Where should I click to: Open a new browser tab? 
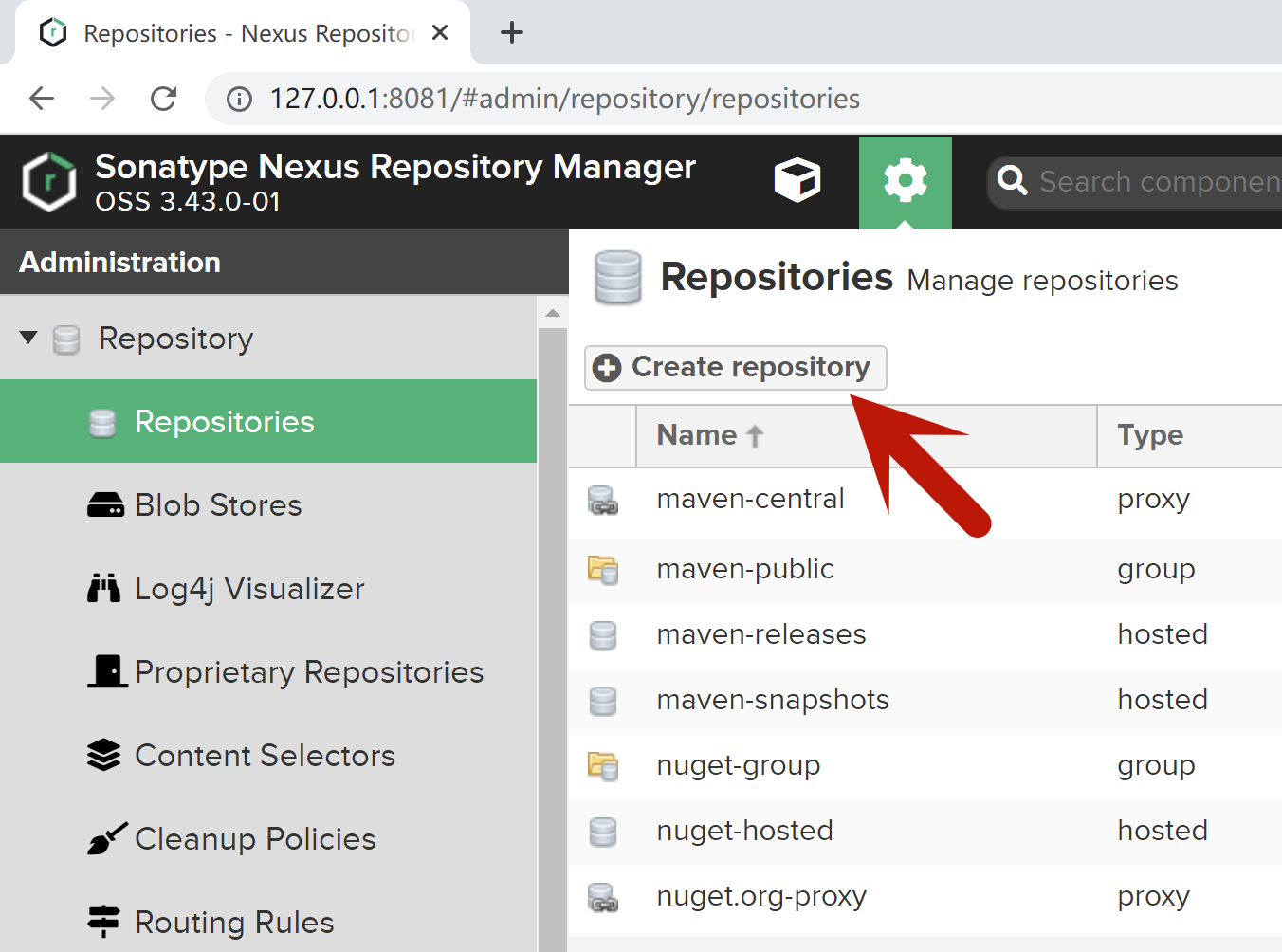point(512,33)
